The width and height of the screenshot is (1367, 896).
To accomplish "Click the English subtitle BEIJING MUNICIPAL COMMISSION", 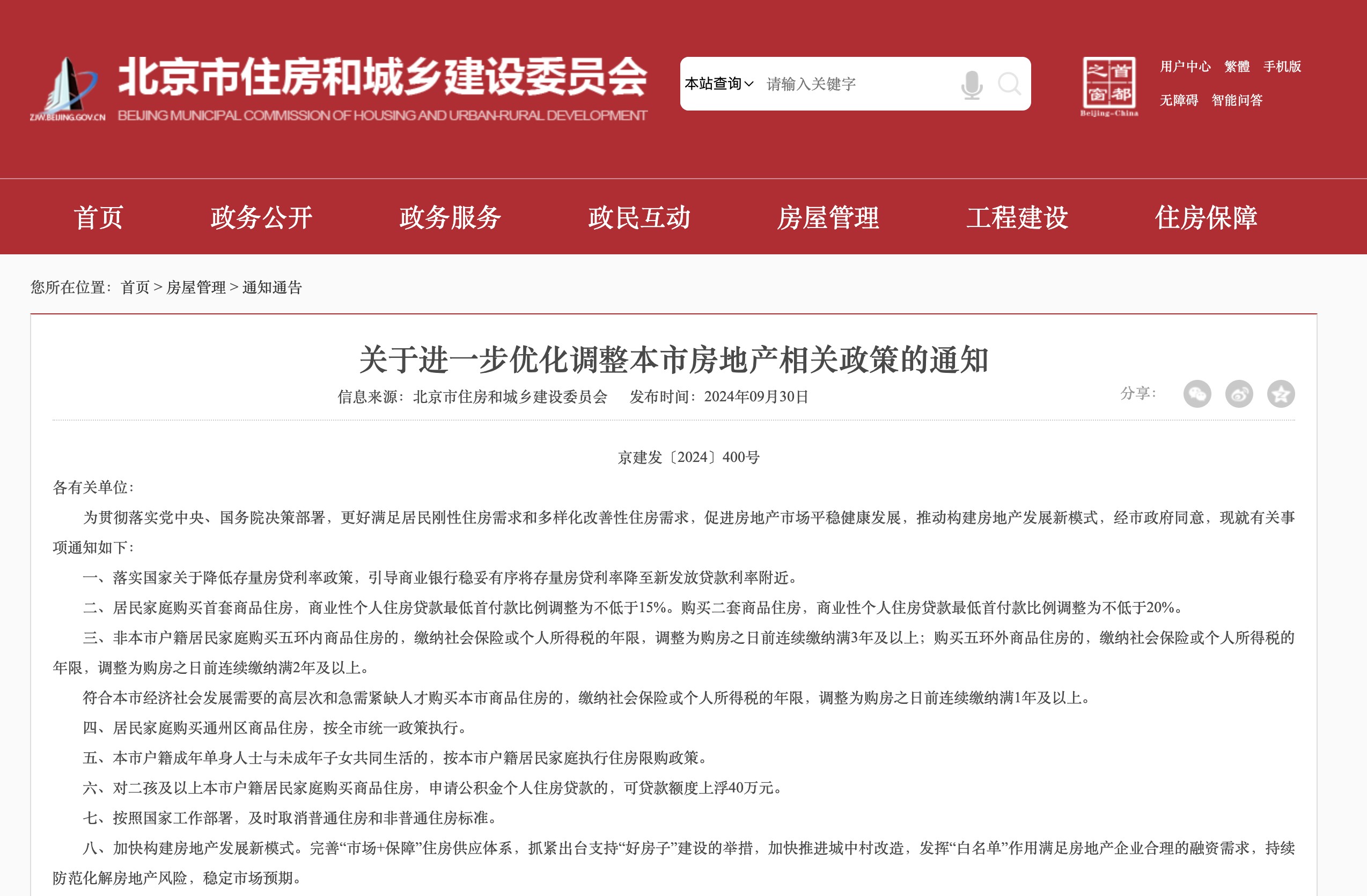I will coord(383,115).
